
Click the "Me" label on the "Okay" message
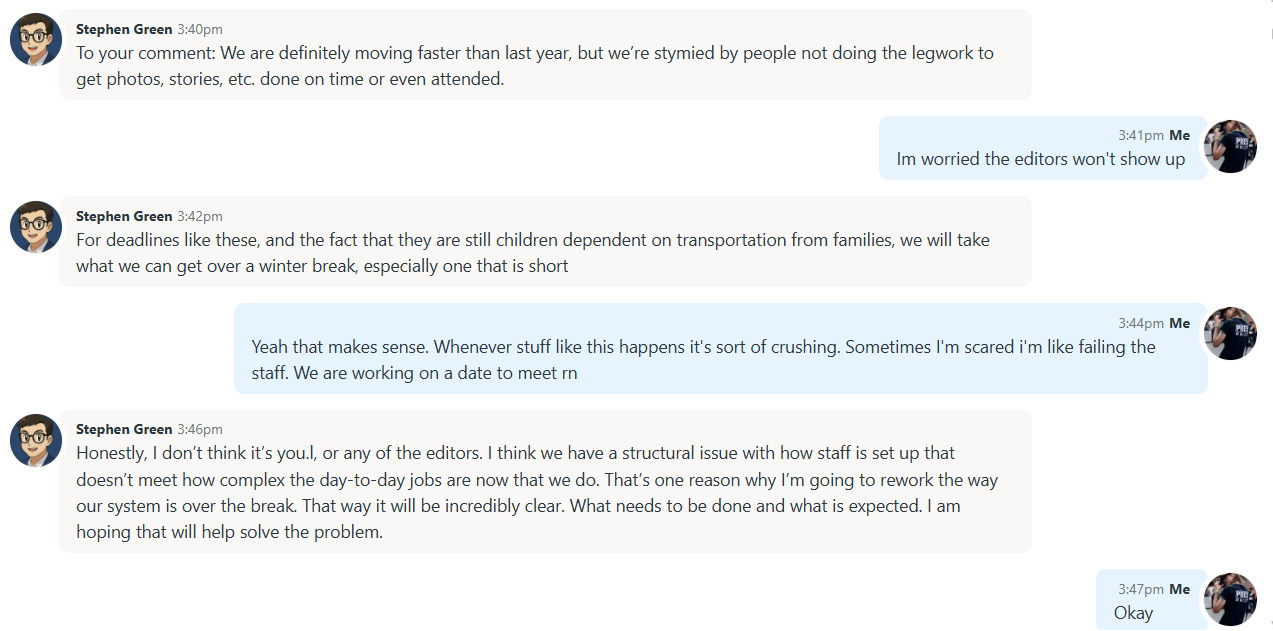[x=1180, y=589]
